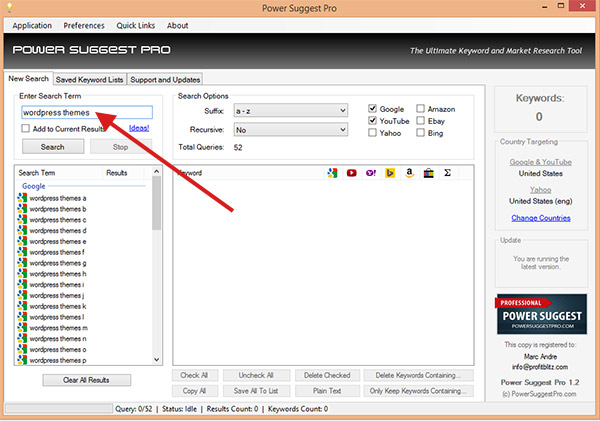Click the Check All button
The image size is (600, 421).
pos(194,375)
